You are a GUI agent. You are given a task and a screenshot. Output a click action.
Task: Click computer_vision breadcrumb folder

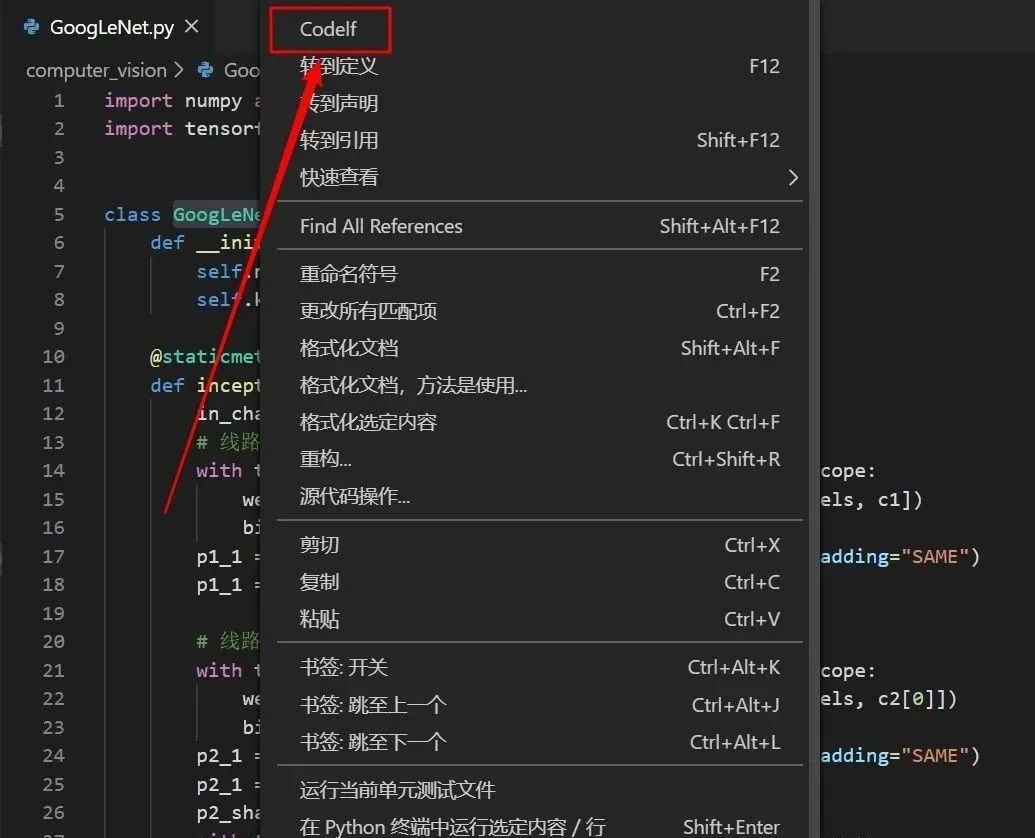(x=96, y=70)
